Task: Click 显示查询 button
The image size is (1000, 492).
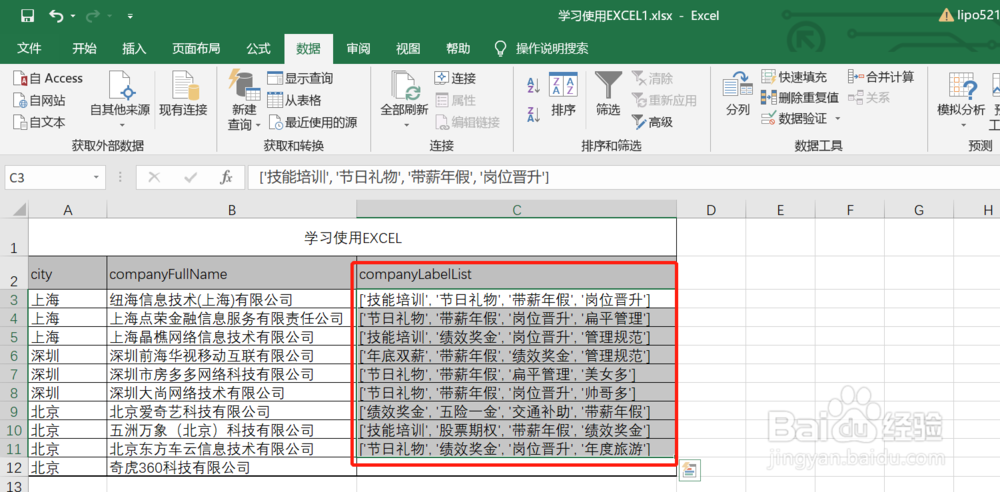Action: [300, 78]
